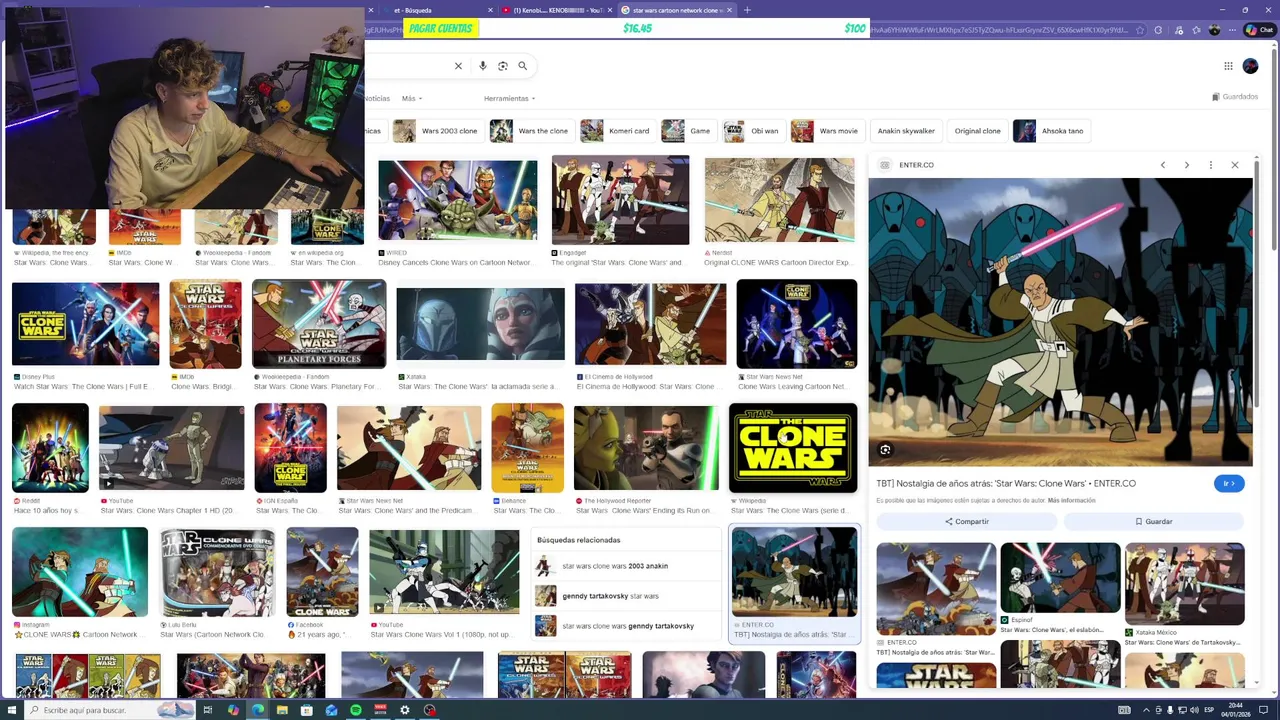
Task: Open related search clone wars 2003 anakin
Action: (625, 566)
